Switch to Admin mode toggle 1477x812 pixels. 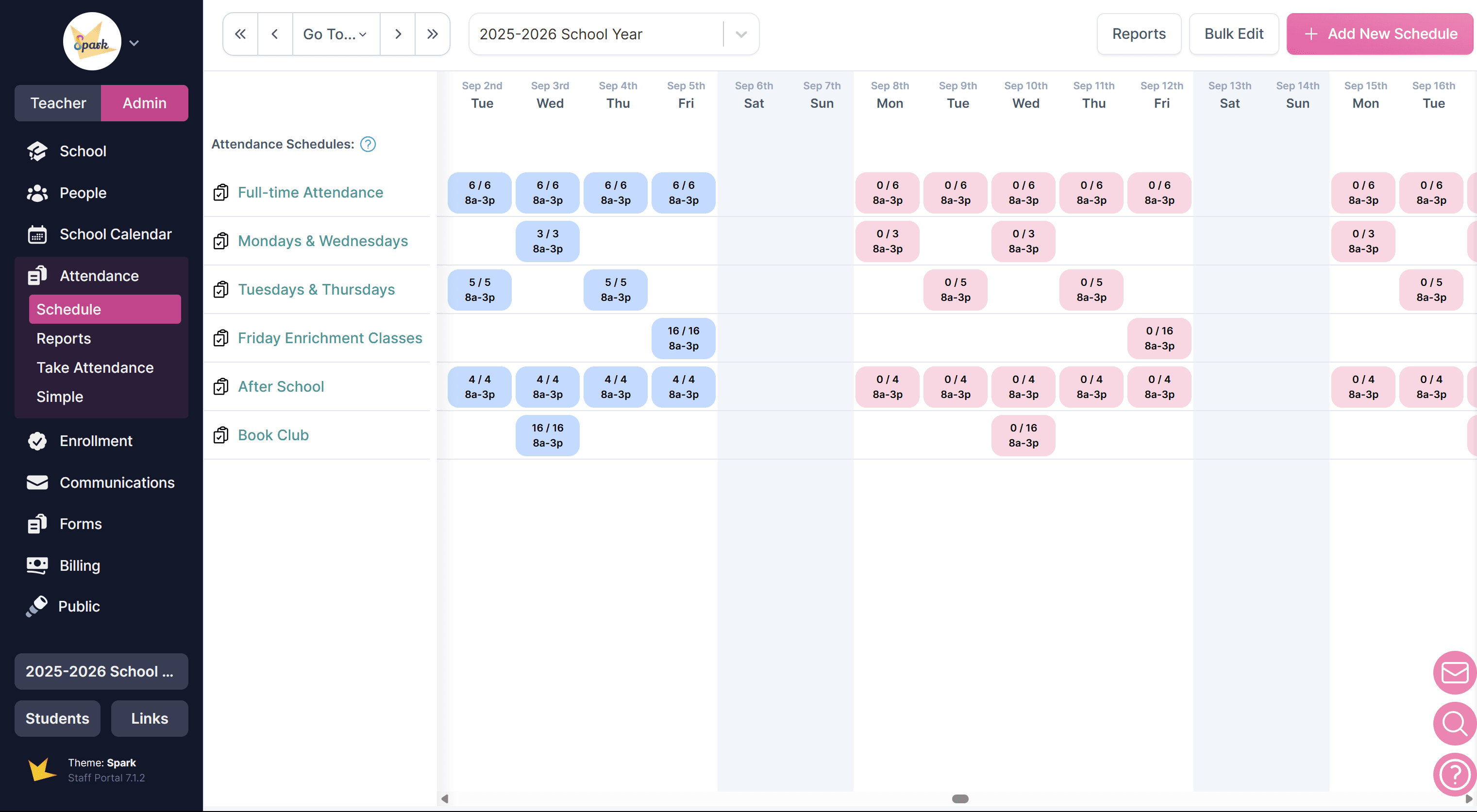pos(145,103)
